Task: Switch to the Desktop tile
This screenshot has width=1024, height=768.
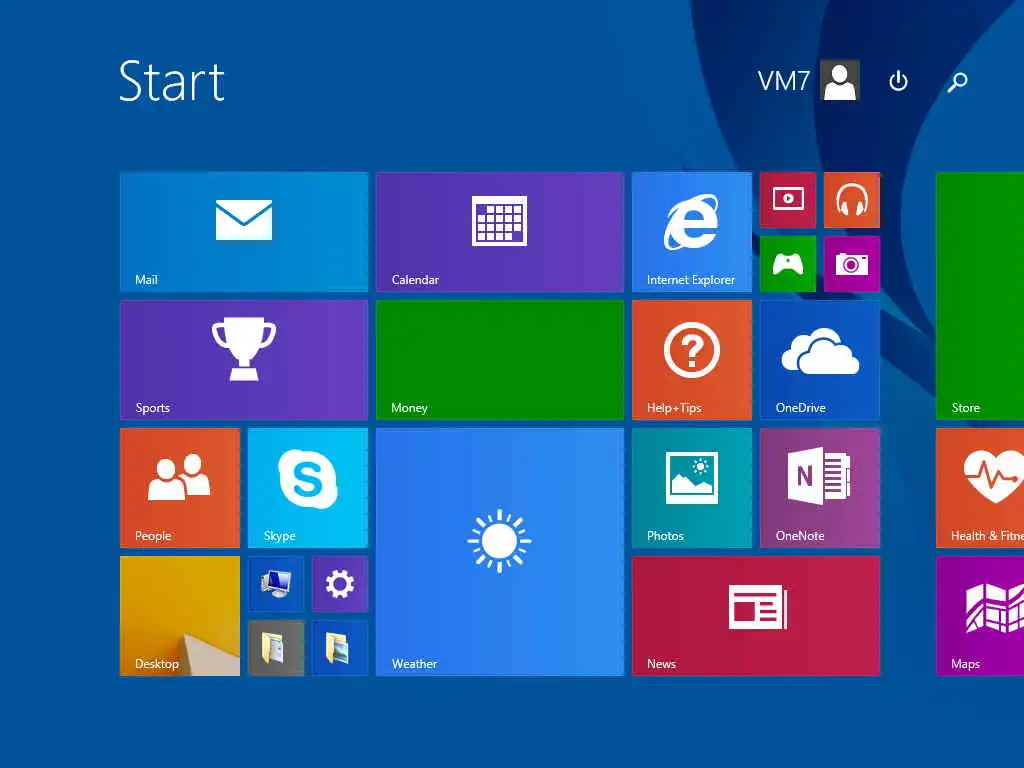Action: click(x=180, y=616)
